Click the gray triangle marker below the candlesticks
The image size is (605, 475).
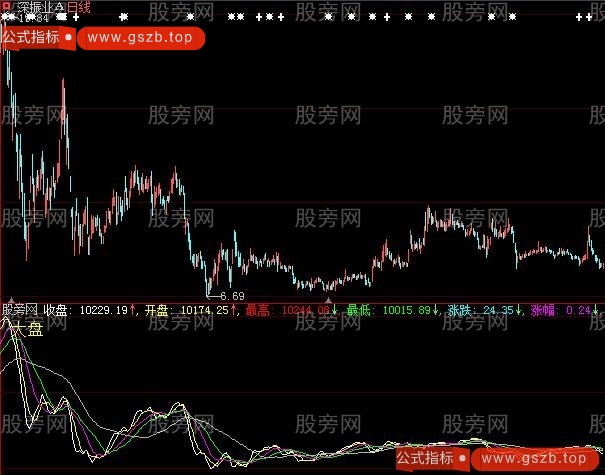click(x=328, y=299)
